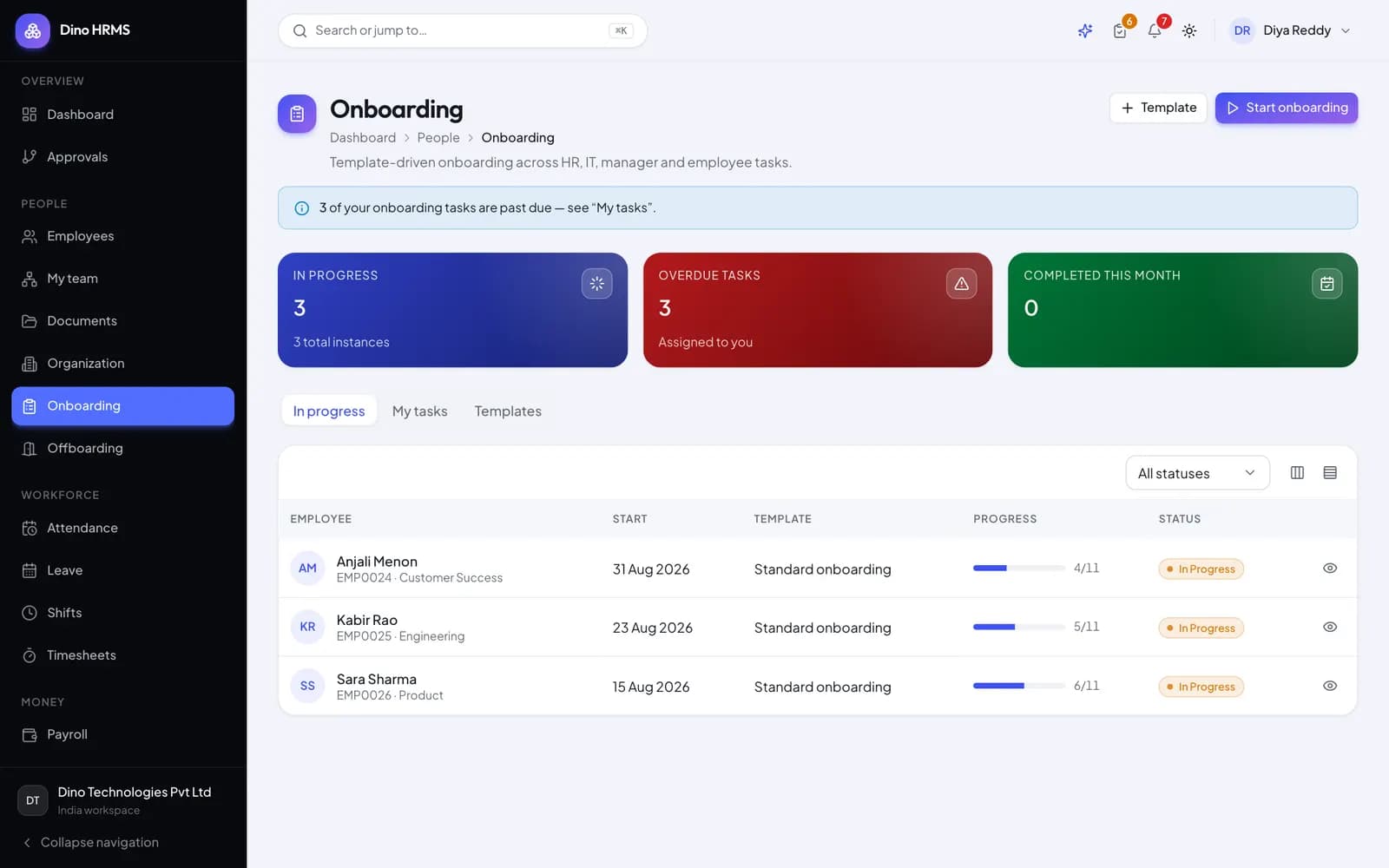Click the Payroll wallet icon in sidebar

(x=30, y=734)
